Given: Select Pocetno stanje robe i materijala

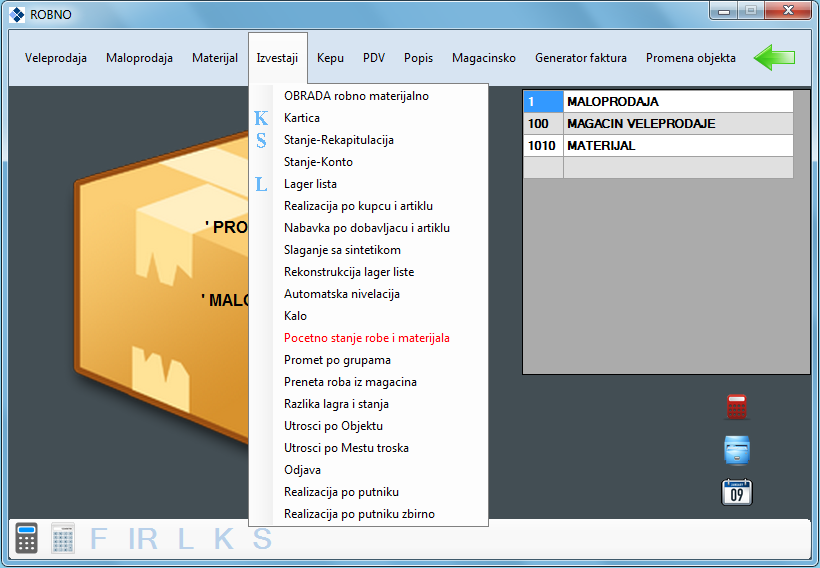Looking at the screenshot, I should pos(366,338).
